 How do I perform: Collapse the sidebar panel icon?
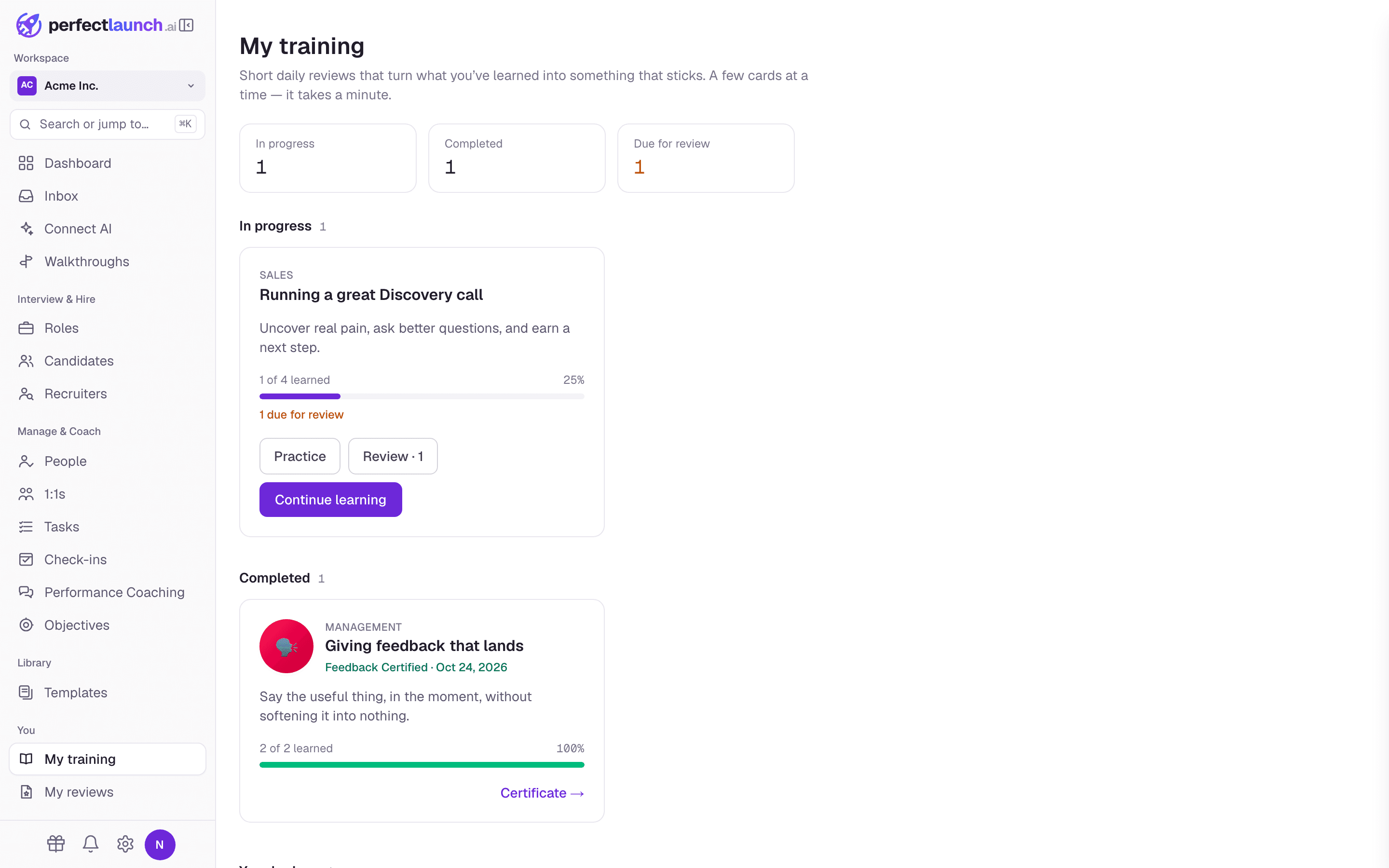(x=187, y=25)
